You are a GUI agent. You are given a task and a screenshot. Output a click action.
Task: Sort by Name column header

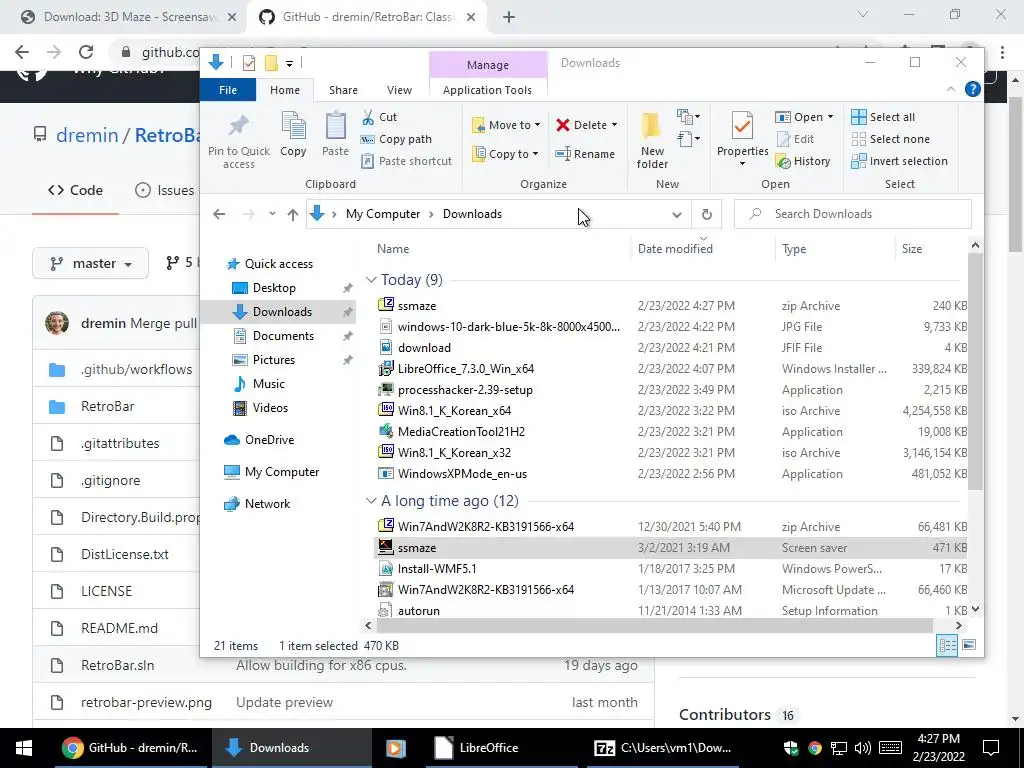click(392, 249)
